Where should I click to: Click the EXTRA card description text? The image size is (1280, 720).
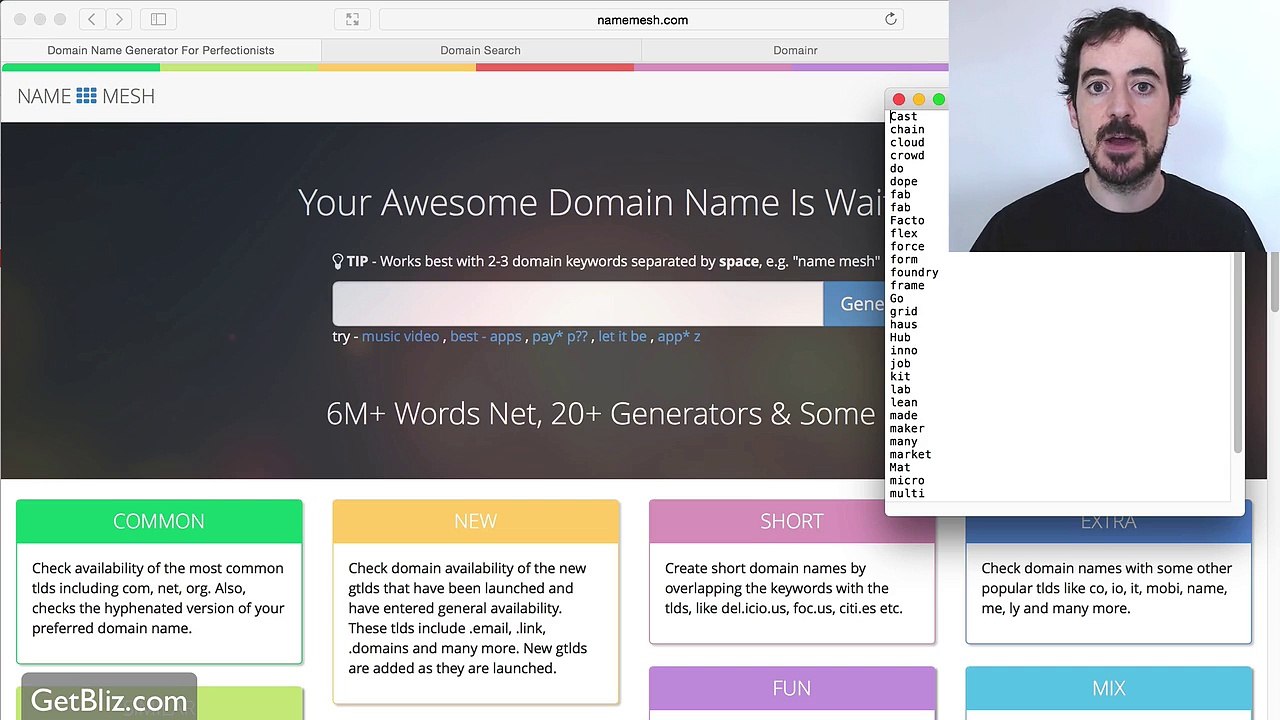pos(1106,588)
